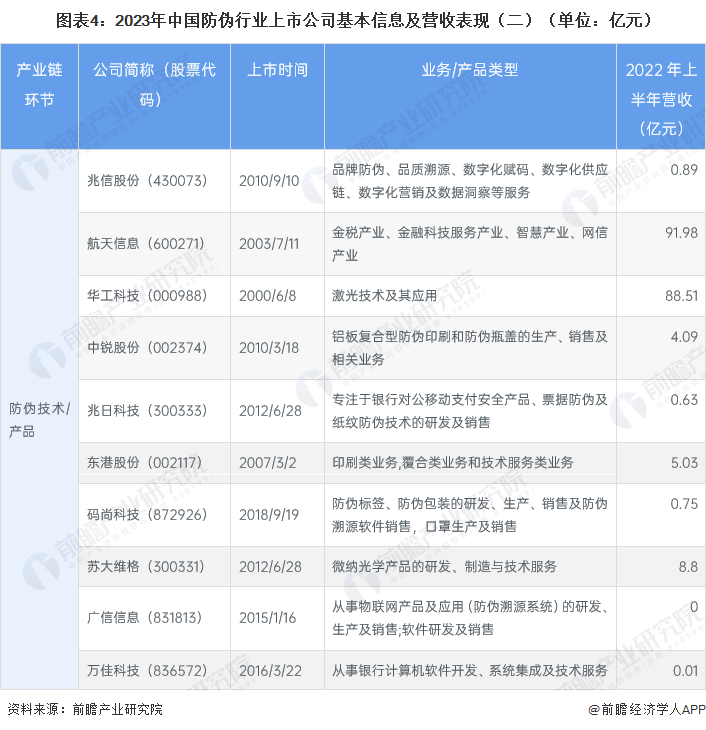The image size is (706, 730).
Task: Click listing date '2016/3/22'
Action: pos(271,671)
